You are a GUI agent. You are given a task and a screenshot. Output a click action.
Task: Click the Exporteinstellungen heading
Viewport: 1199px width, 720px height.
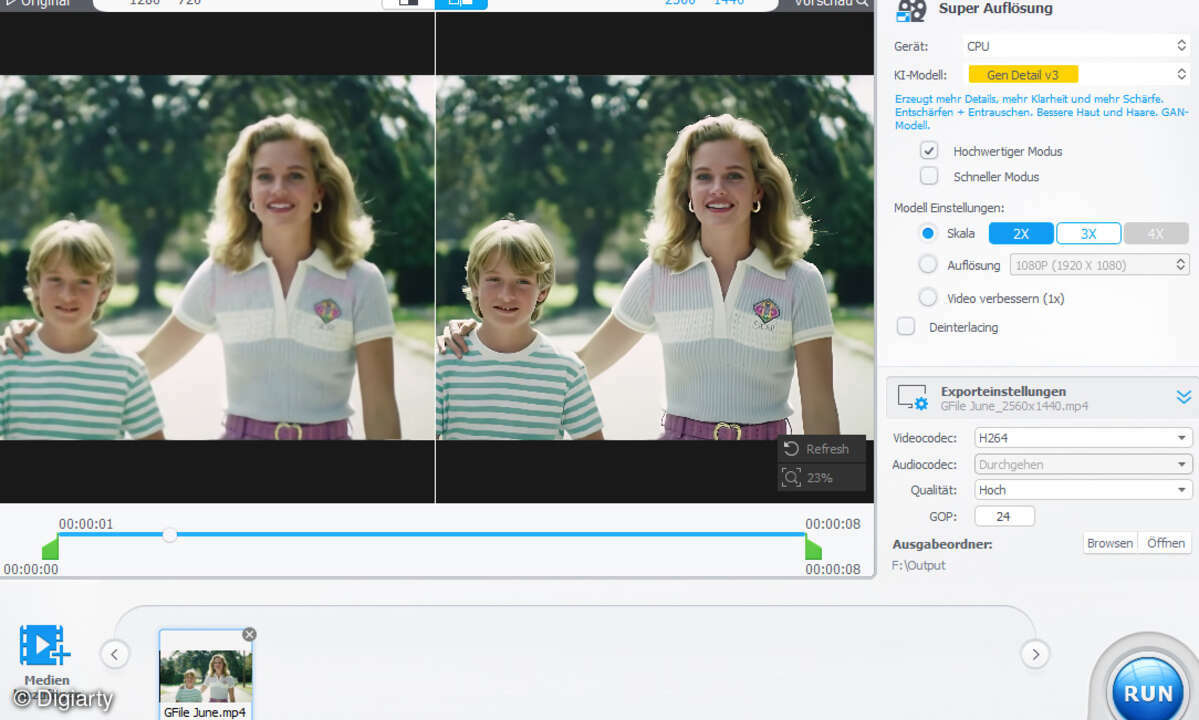pos(1003,391)
